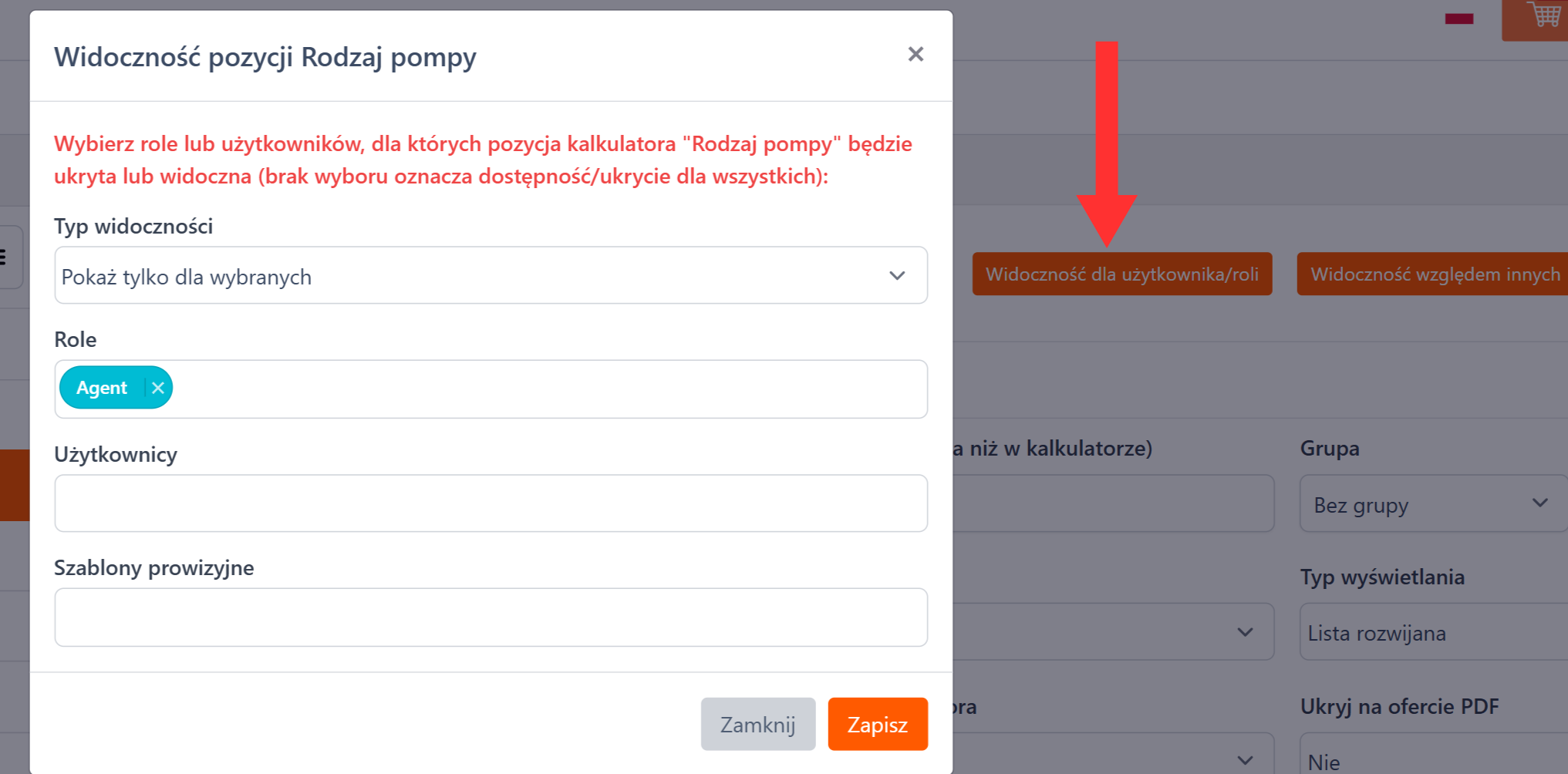
Task: Open Widoczność względem innych button
Action: click(1433, 274)
